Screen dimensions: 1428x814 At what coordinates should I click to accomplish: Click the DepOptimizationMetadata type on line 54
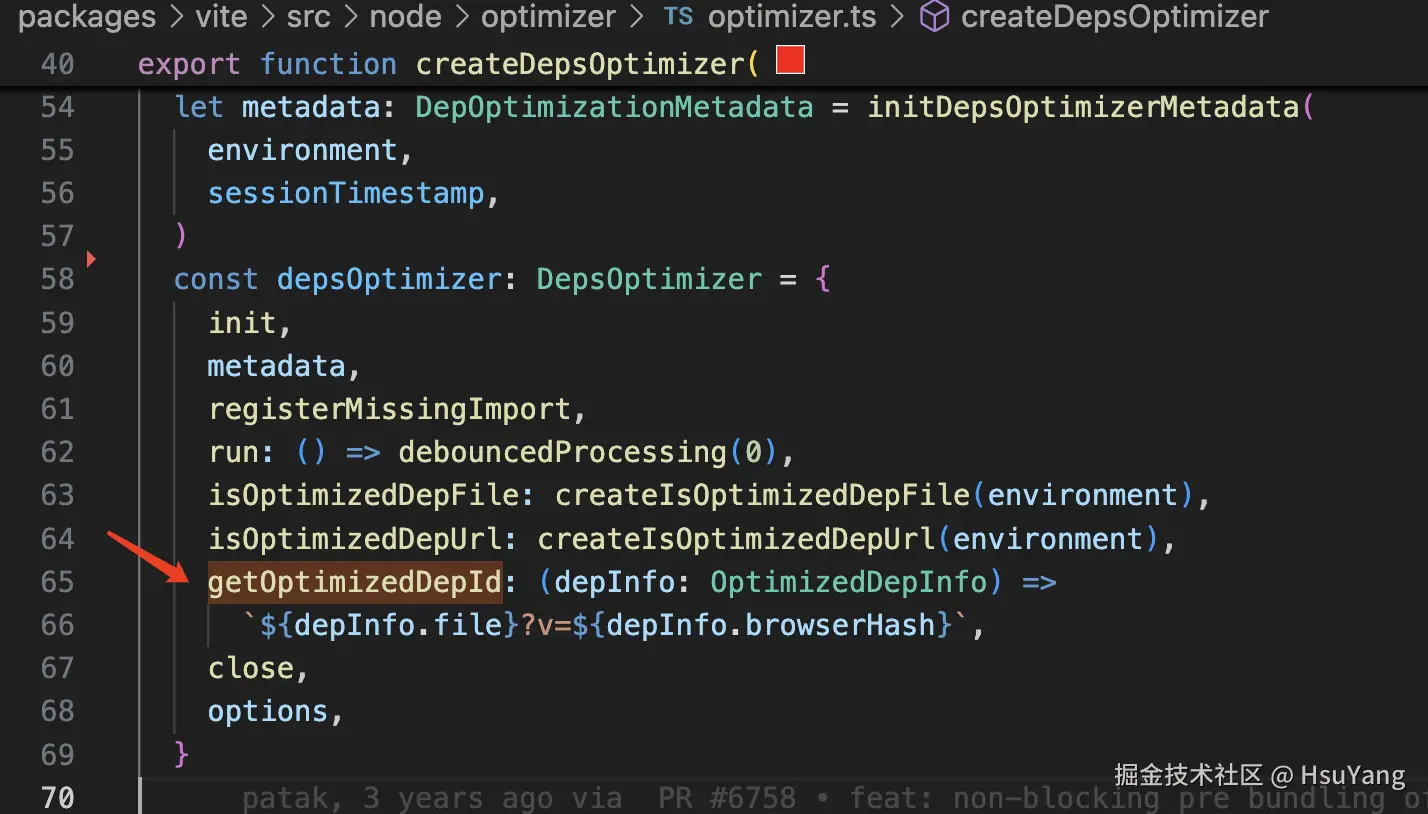point(614,107)
